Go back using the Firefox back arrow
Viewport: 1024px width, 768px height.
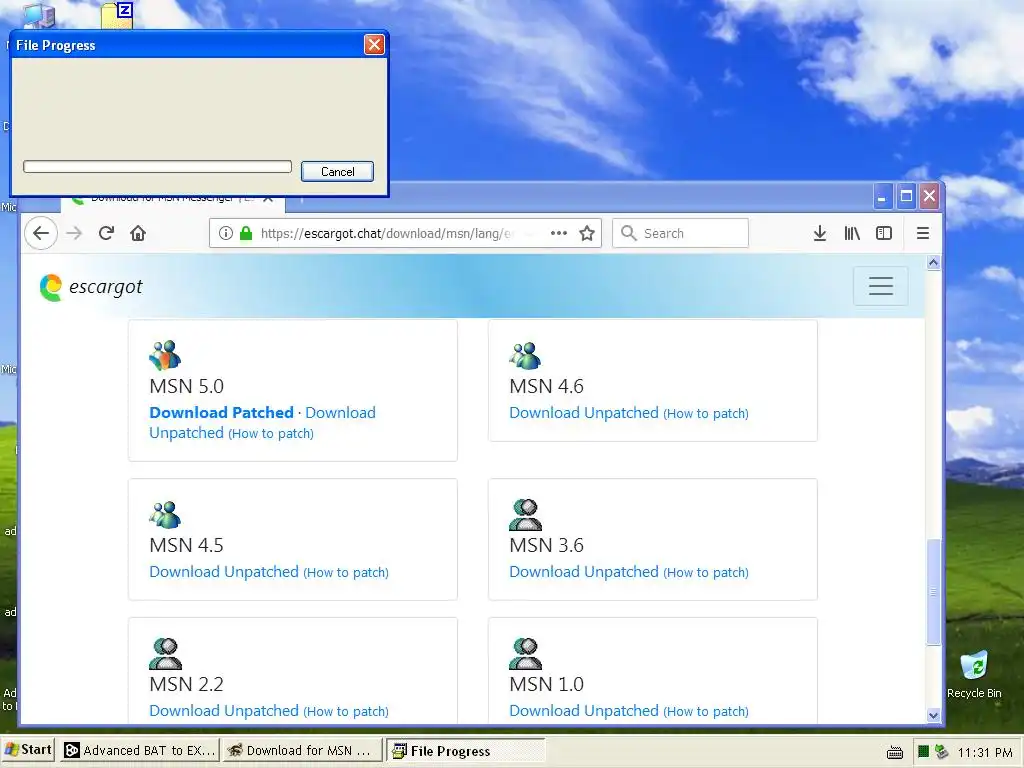coord(41,233)
